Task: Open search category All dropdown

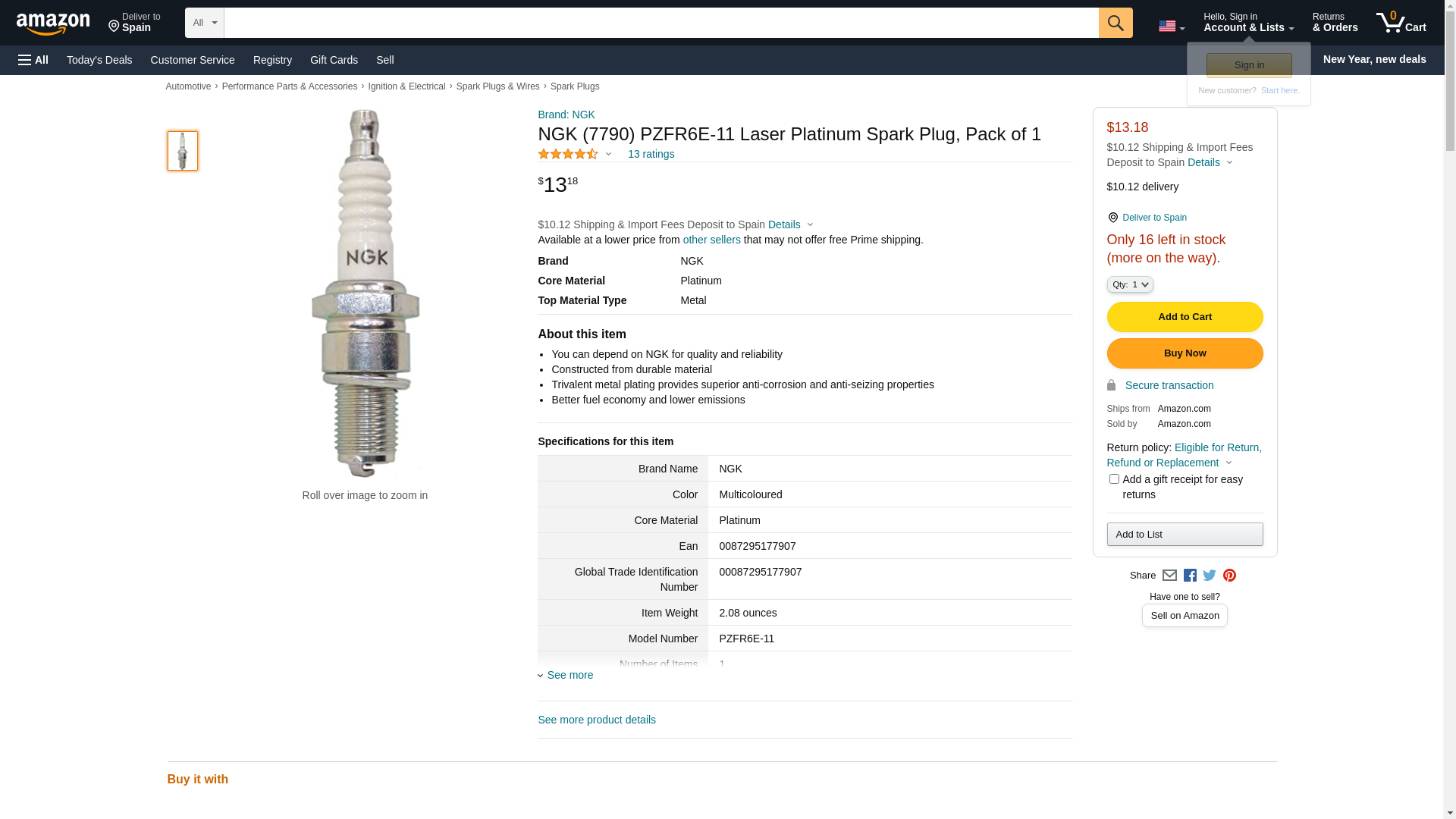Action: (204, 23)
